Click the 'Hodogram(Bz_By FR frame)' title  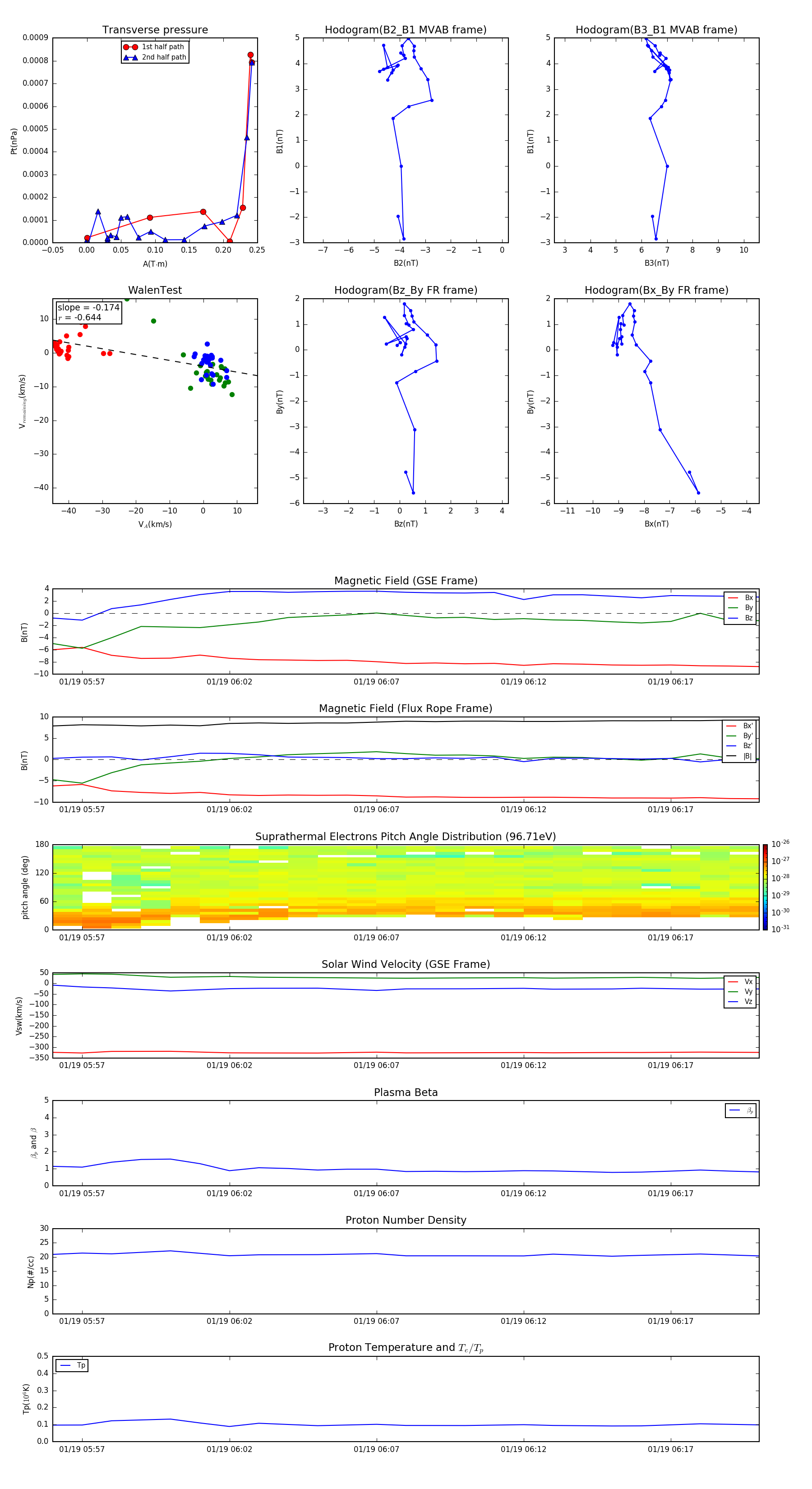click(406, 290)
